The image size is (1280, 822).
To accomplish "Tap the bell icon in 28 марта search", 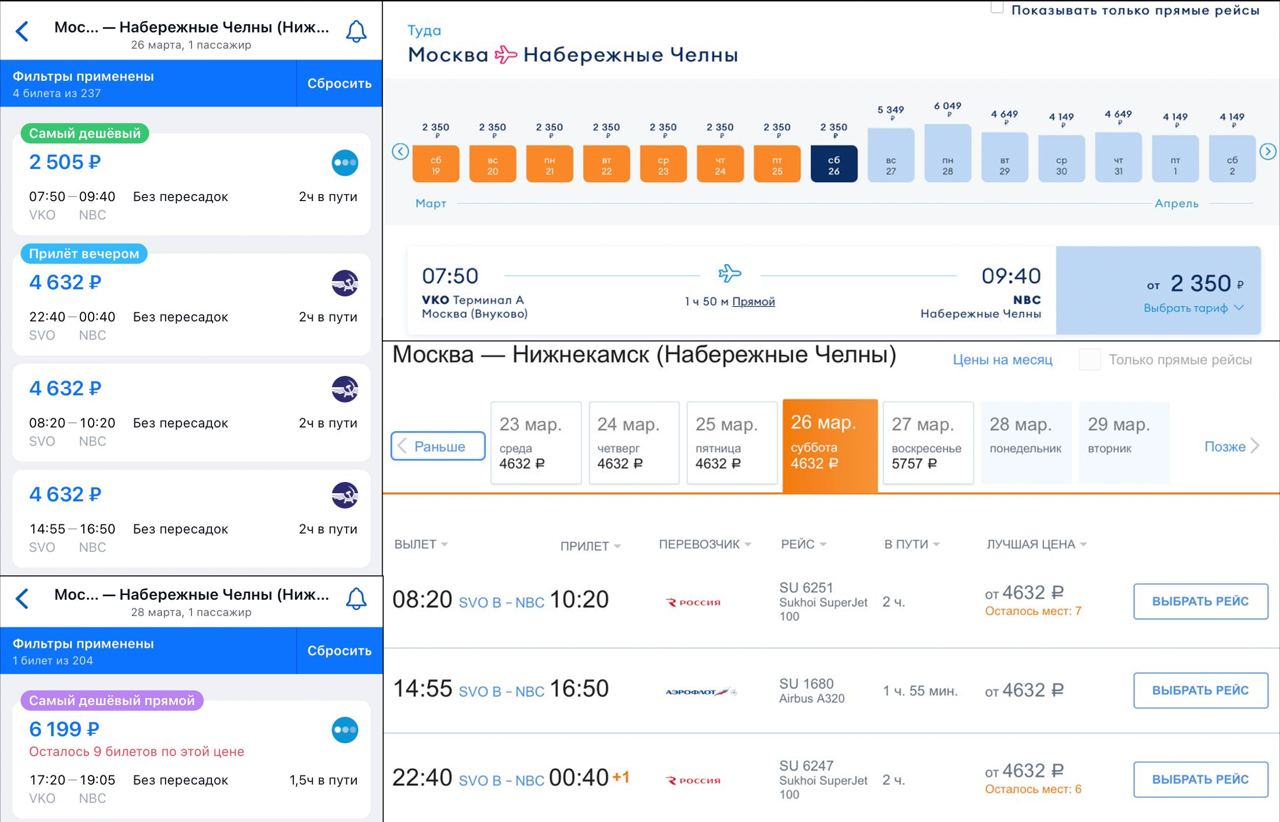I will (x=356, y=599).
